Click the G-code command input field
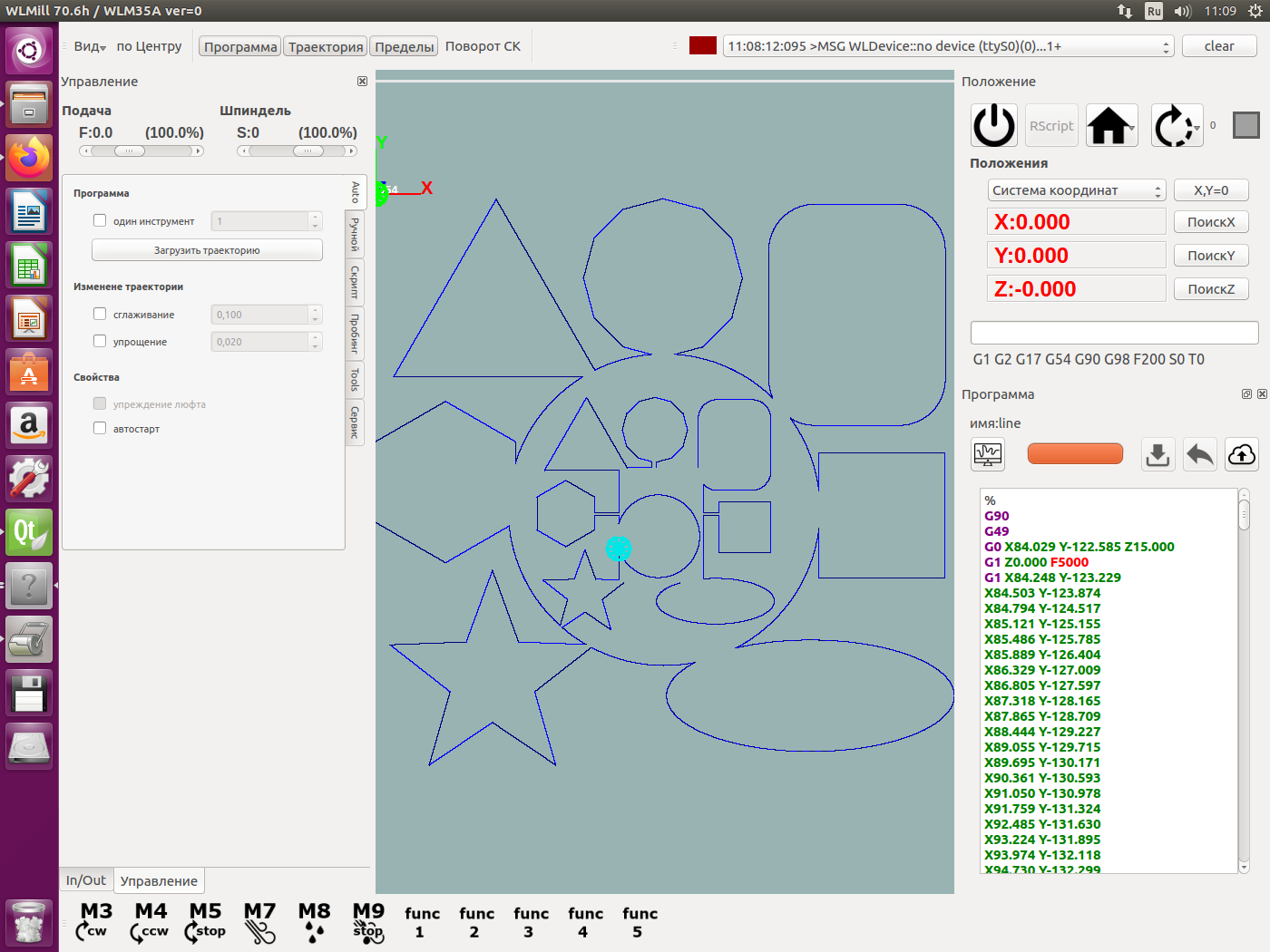The height and width of the screenshot is (952, 1270). [1114, 333]
